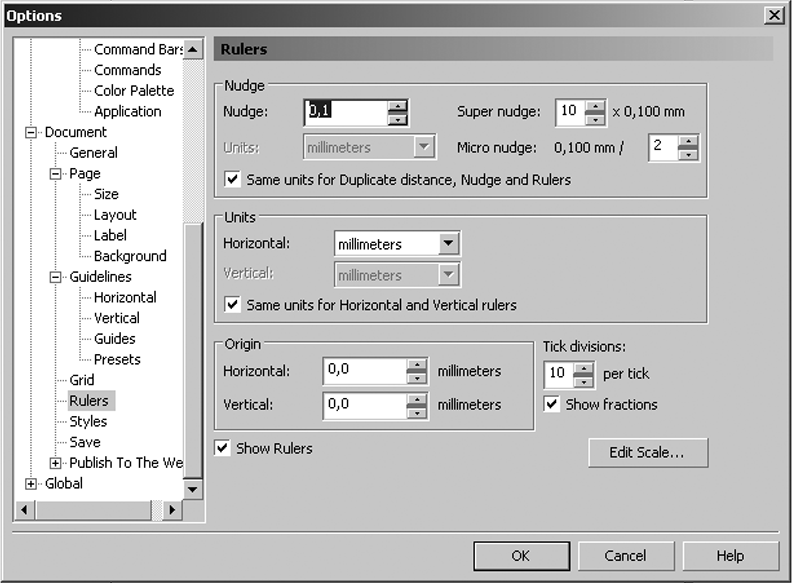Select Command Bars in the tree
Screen dimensions: 792x583
tap(138, 50)
